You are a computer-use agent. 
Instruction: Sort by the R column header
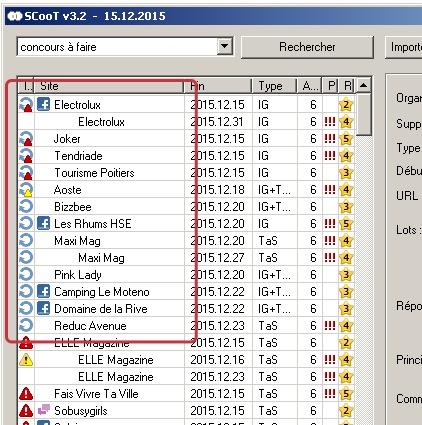pyautogui.click(x=347, y=86)
